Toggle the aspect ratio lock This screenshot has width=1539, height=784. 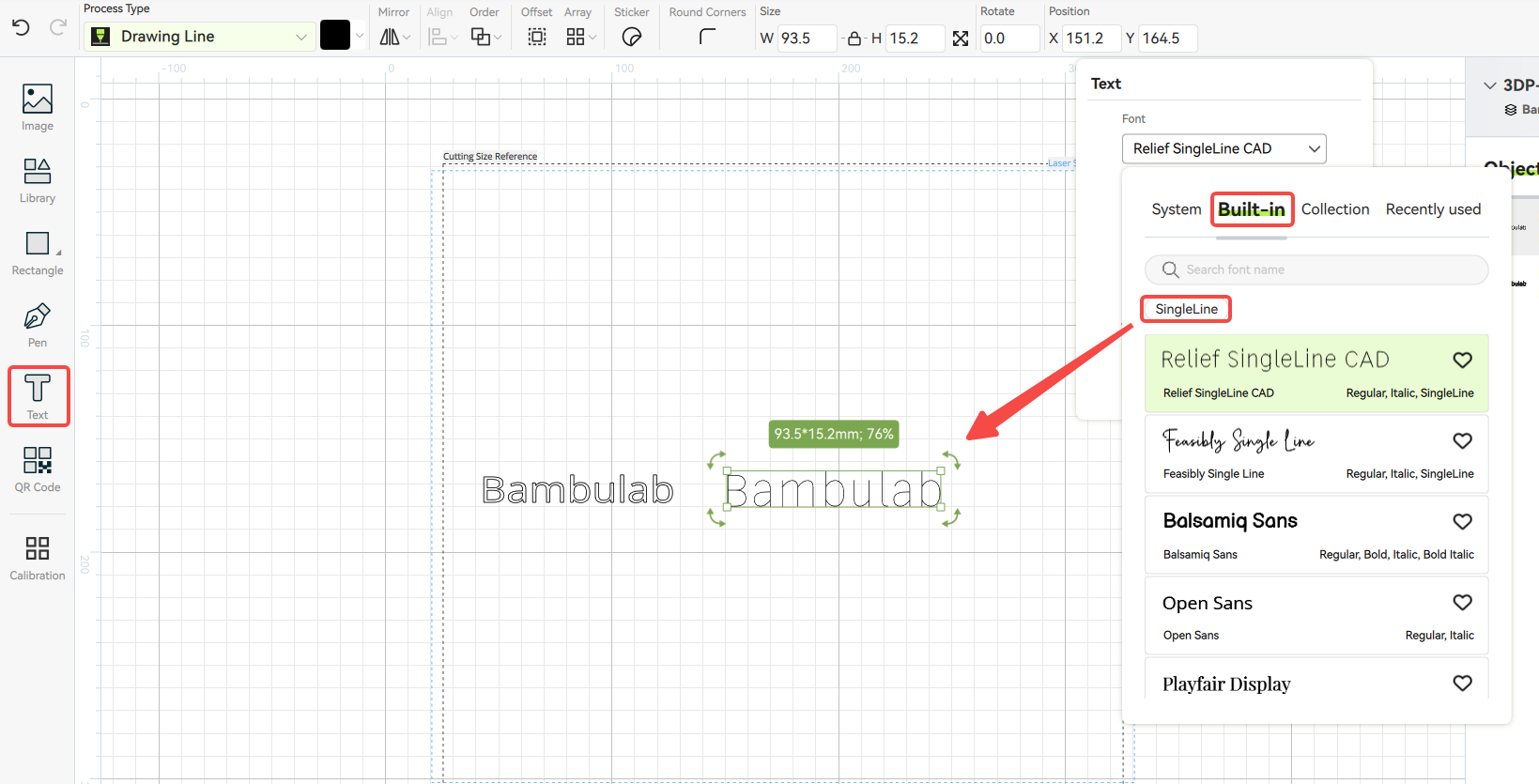(x=854, y=38)
